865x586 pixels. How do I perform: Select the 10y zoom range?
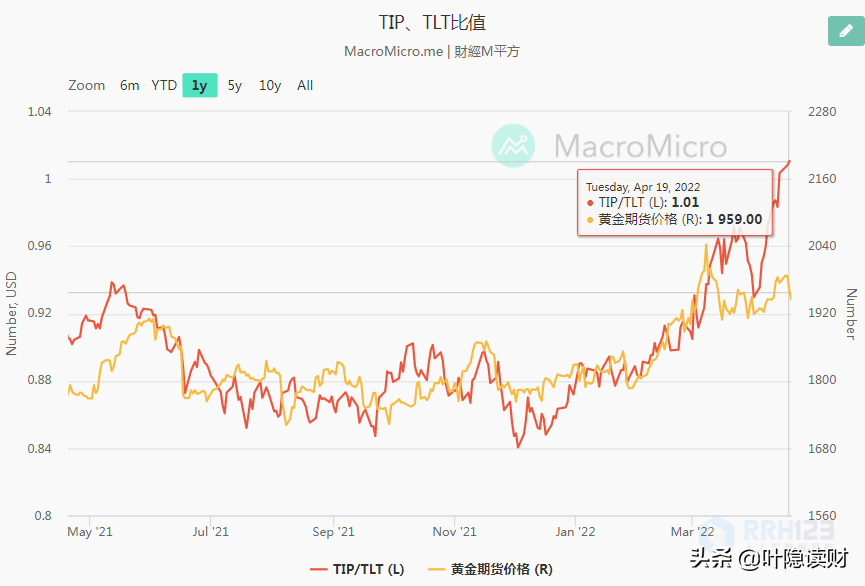[x=270, y=86]
